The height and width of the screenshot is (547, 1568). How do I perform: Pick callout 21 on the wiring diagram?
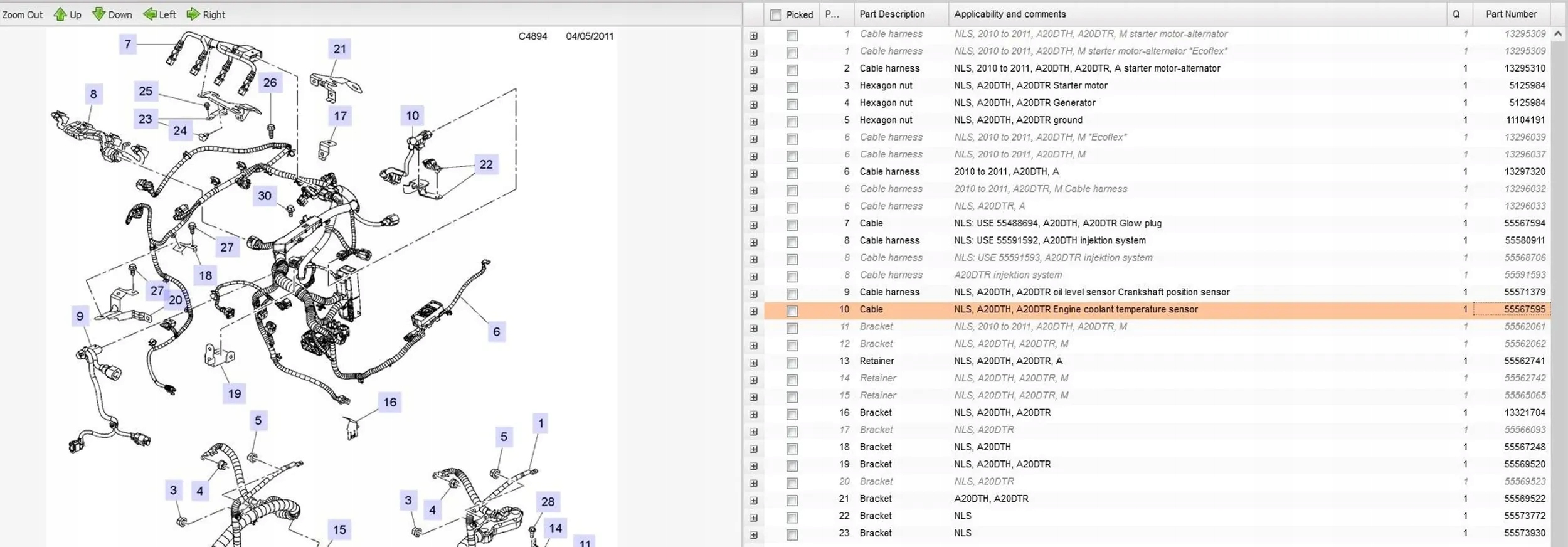point(340,49)
